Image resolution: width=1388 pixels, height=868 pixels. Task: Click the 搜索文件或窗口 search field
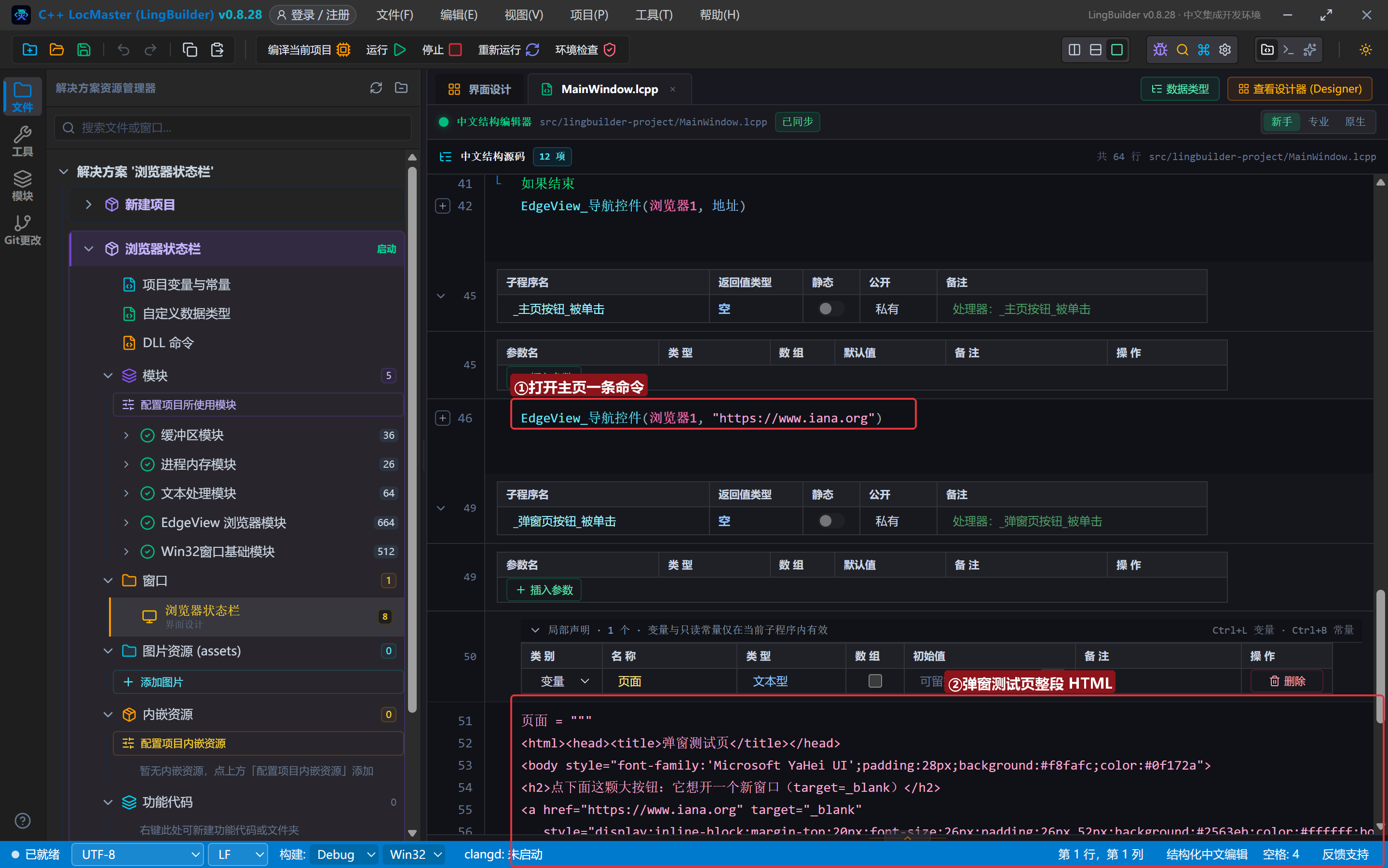(x=233, y=127)
